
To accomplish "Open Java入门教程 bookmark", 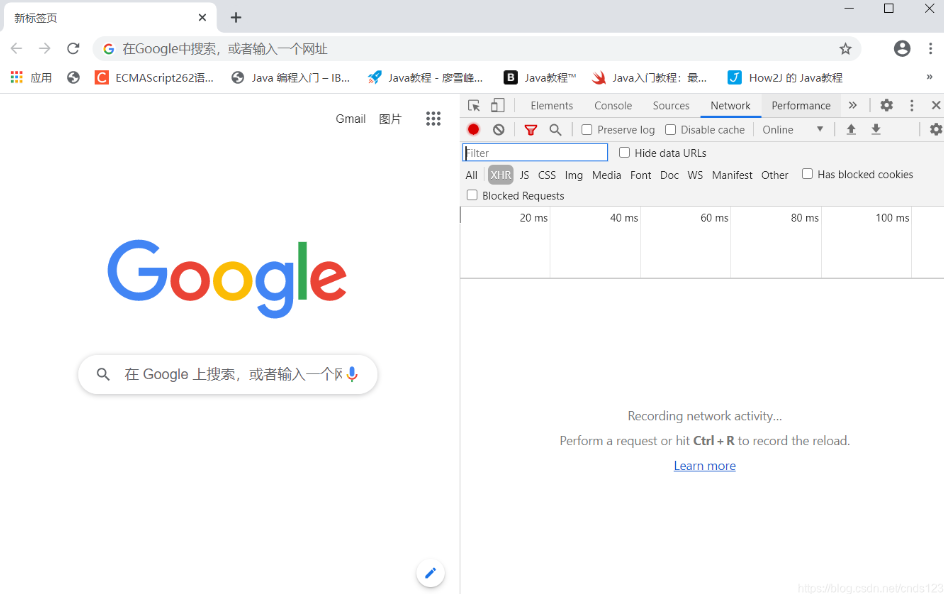I will 650,77.
